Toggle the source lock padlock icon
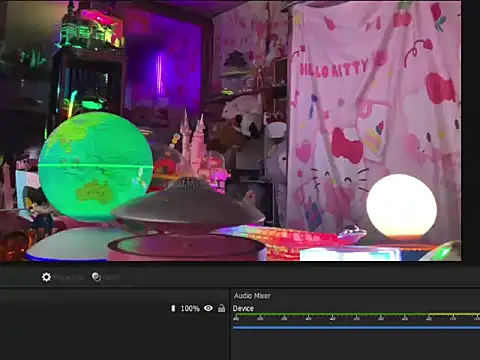The image size is (480, 360). [221, 308]
